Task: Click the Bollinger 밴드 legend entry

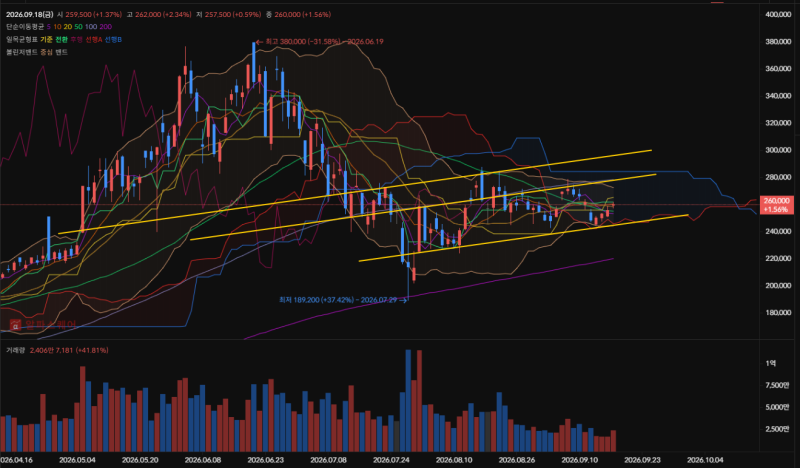Action: (x=61, y=52)
